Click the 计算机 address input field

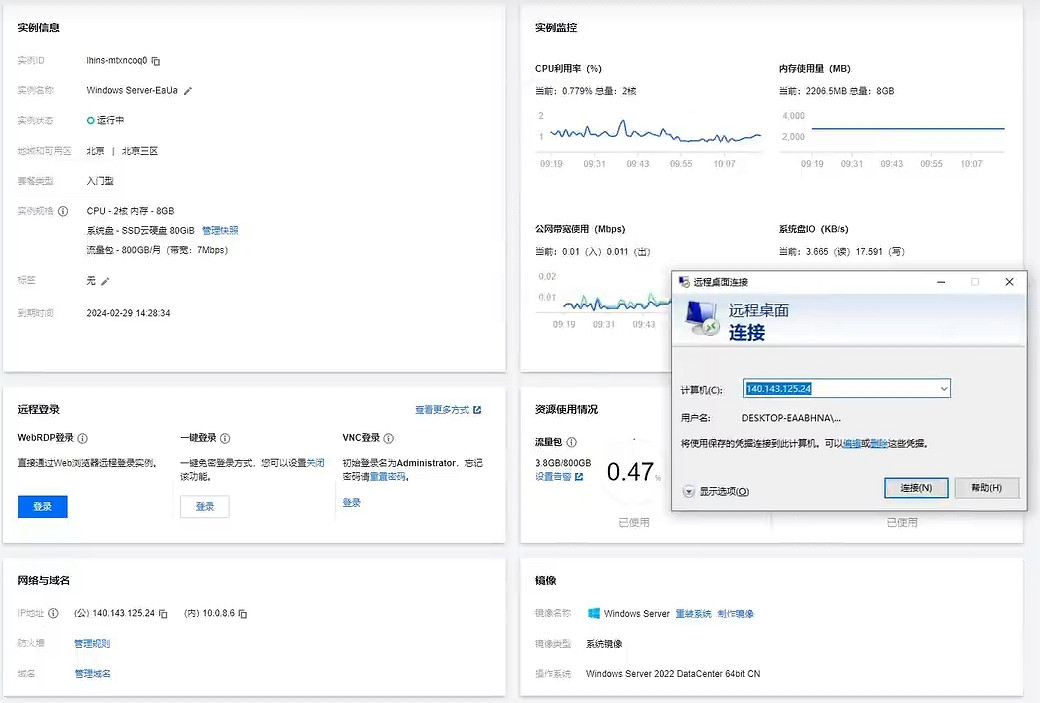(x=838, y=388)
